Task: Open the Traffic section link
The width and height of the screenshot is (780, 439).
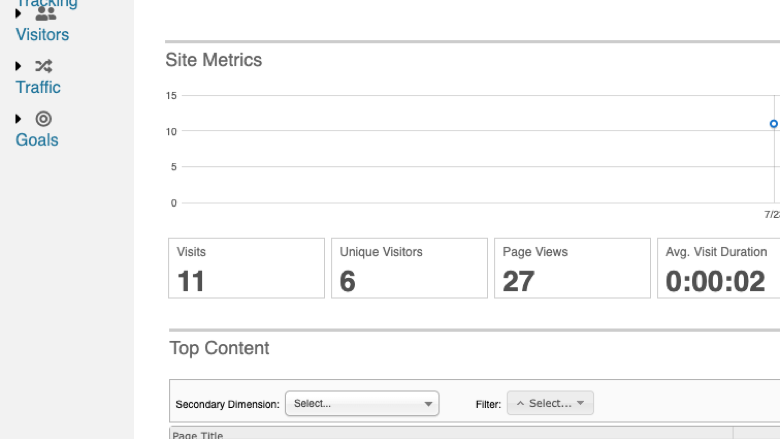Action: point(38,87)
